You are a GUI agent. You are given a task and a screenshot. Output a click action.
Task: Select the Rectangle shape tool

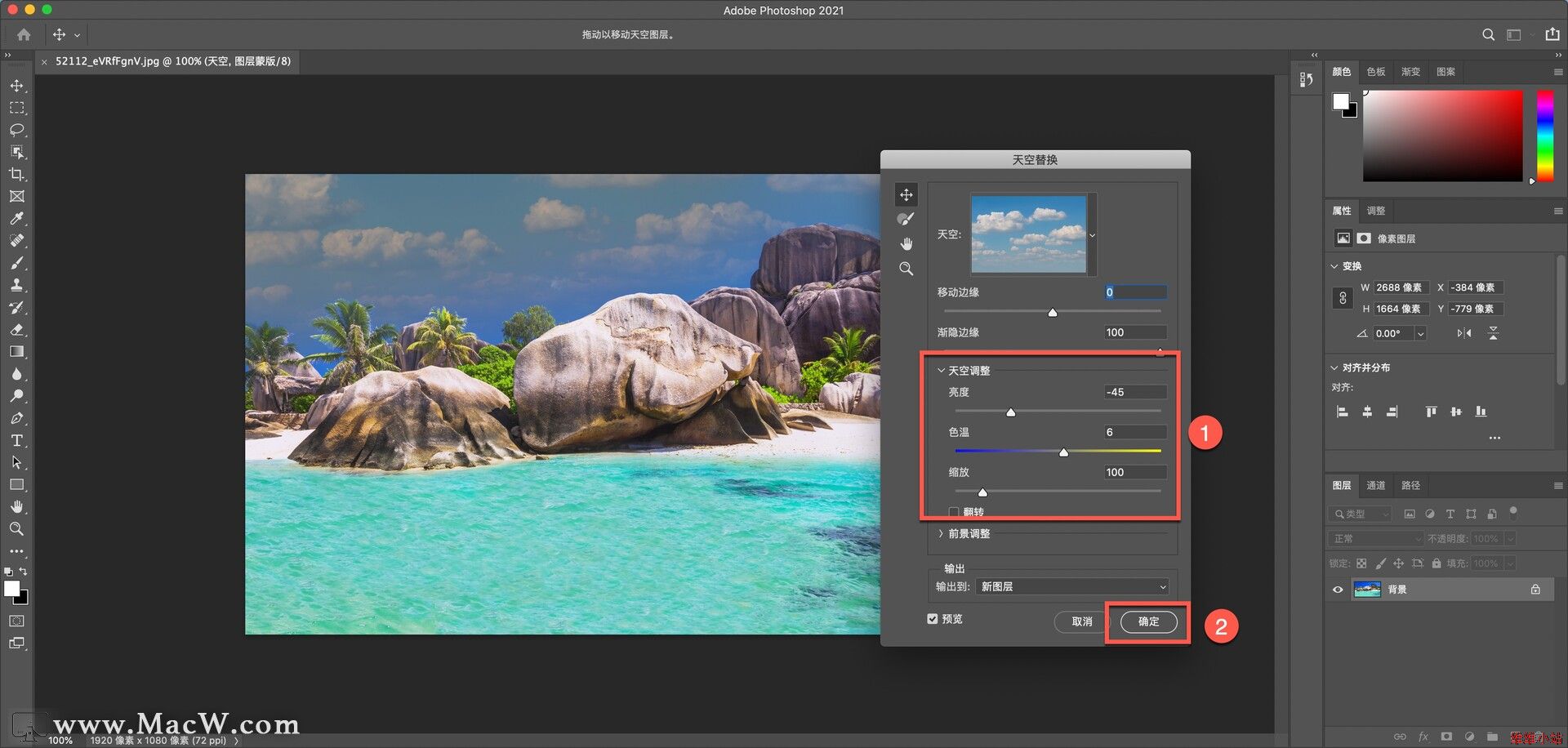click(16, 484)
